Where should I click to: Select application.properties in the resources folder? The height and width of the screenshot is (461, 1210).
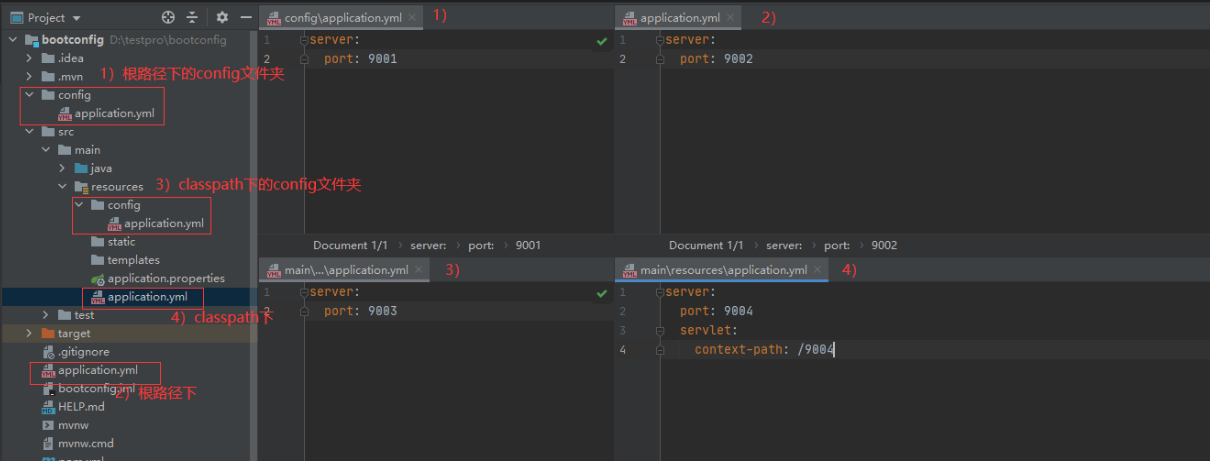coord(166,278)
